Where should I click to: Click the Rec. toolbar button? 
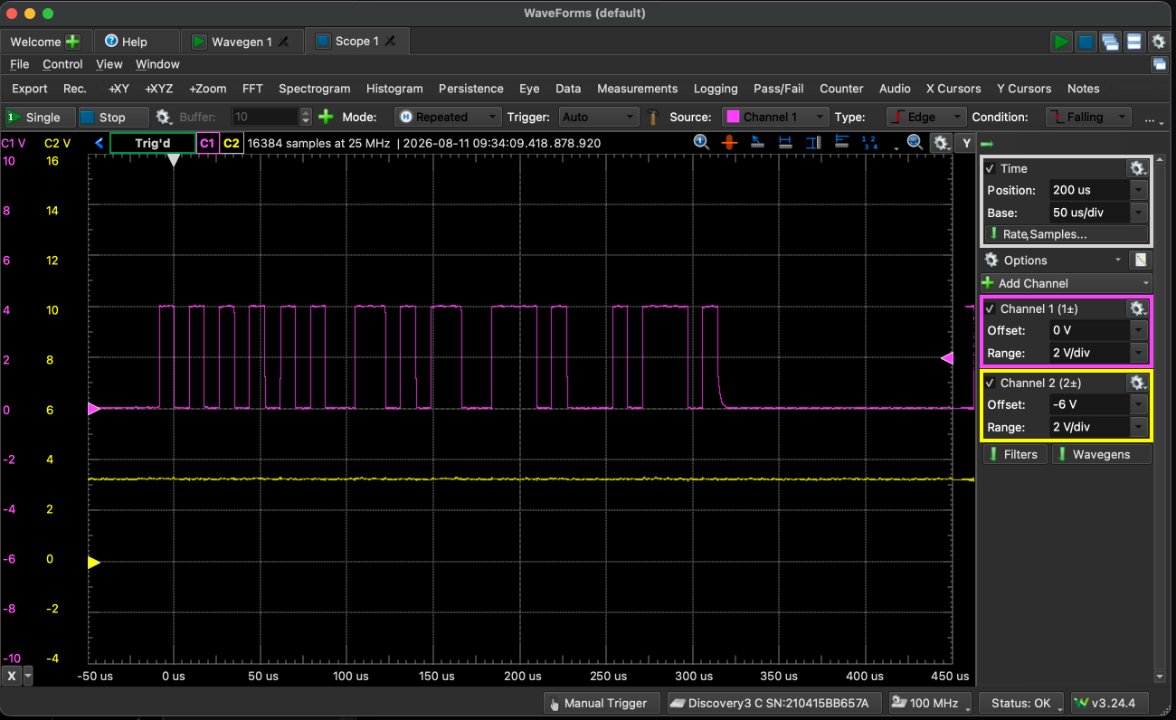click(74, 88)
